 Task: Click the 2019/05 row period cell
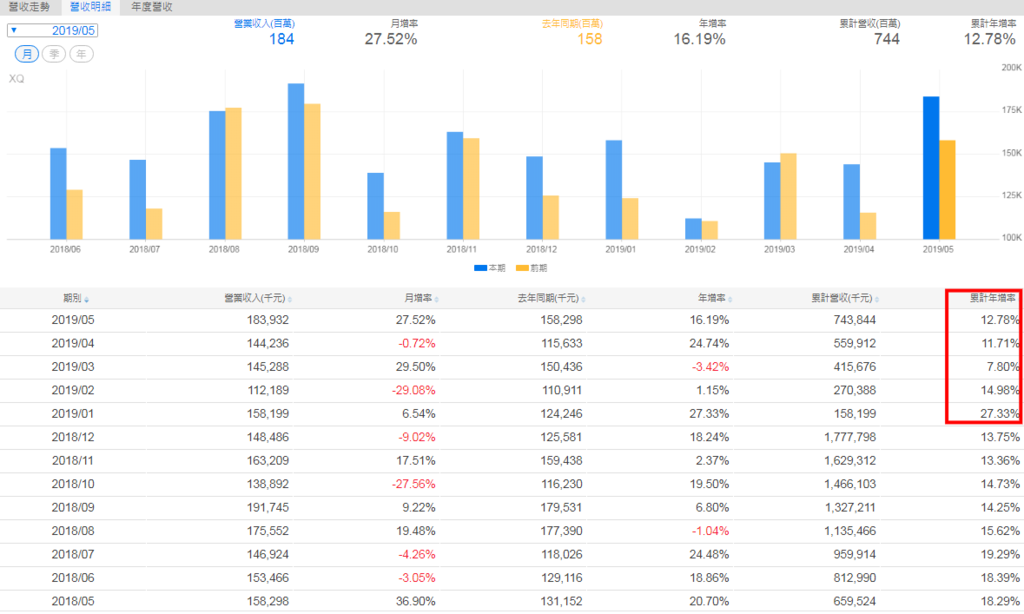coord(72,320)
